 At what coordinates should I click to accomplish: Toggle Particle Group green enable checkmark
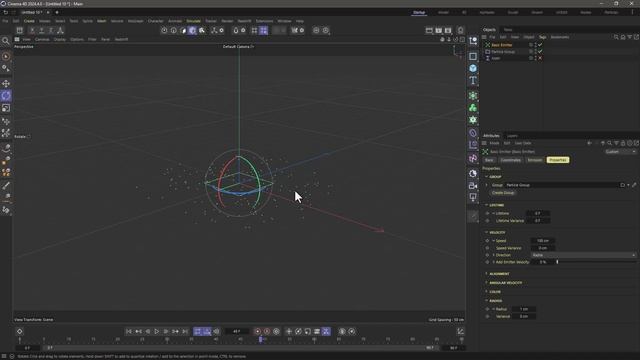pyautogui.click(x=540, y=51)
